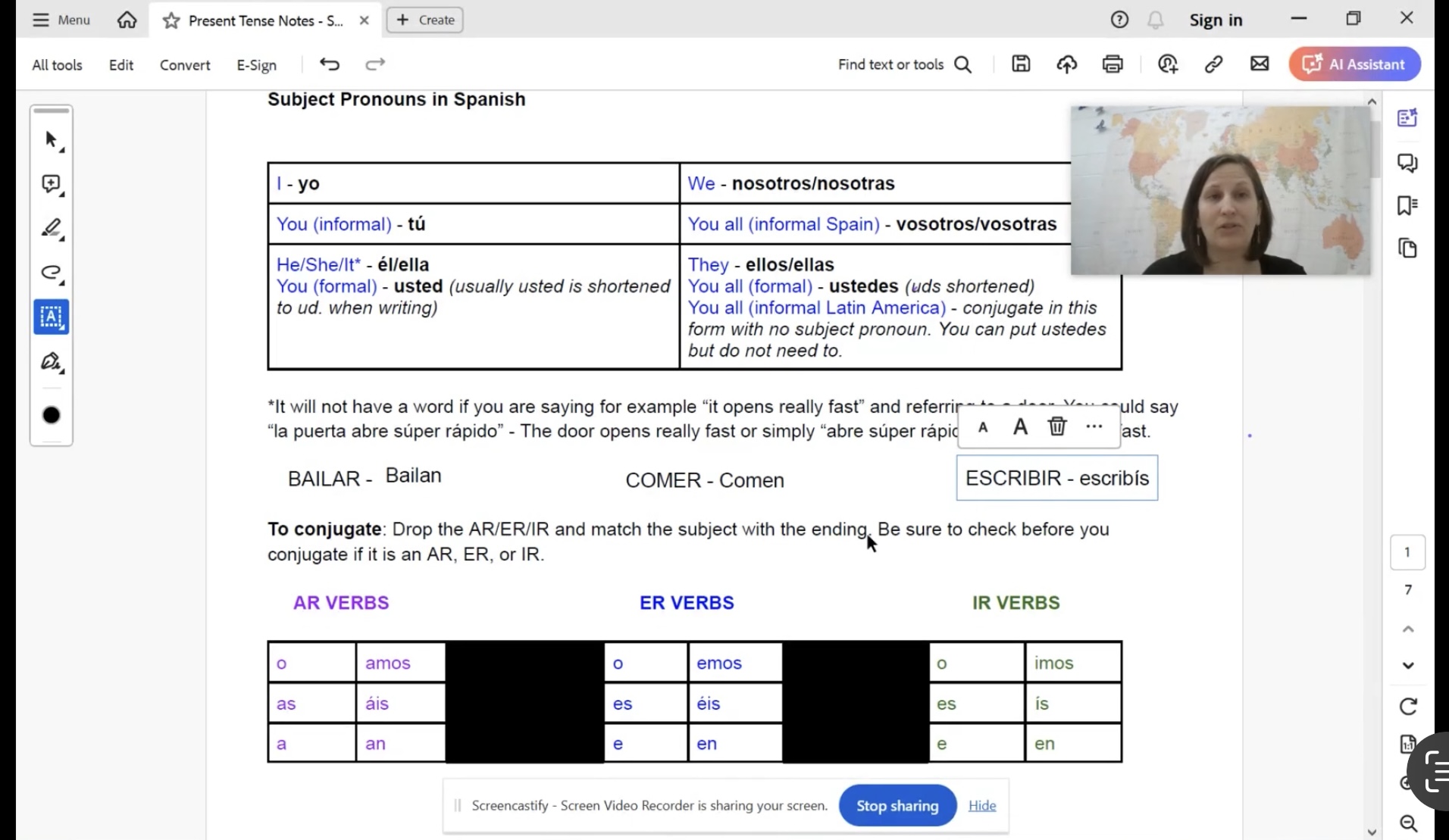Open All tools panel
Screen dimensions: 1449x840
[57, 64]
